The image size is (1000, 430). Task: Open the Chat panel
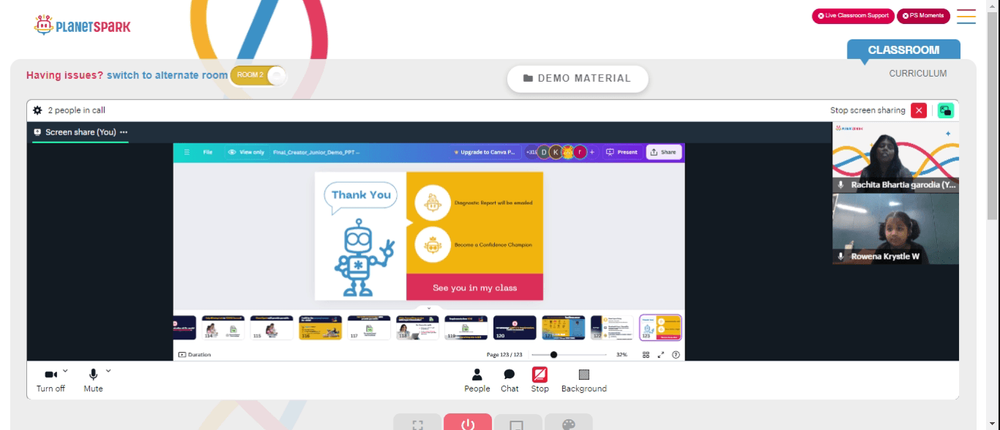point(510,380)
